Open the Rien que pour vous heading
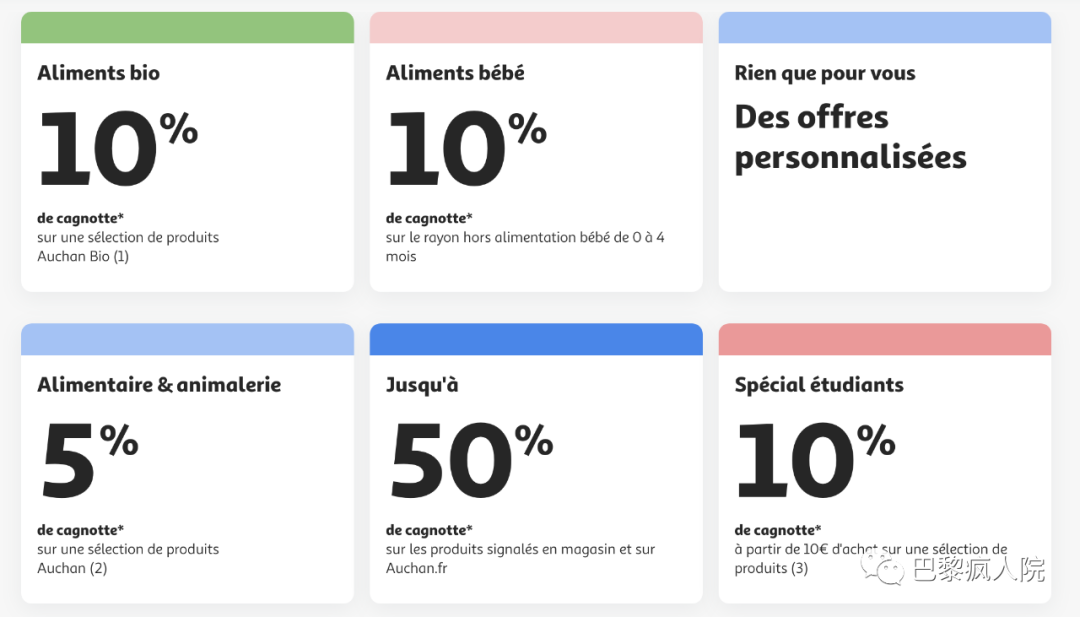This screenshot has width=1080, height=617. pyautogui.click(x=825, y=73)
